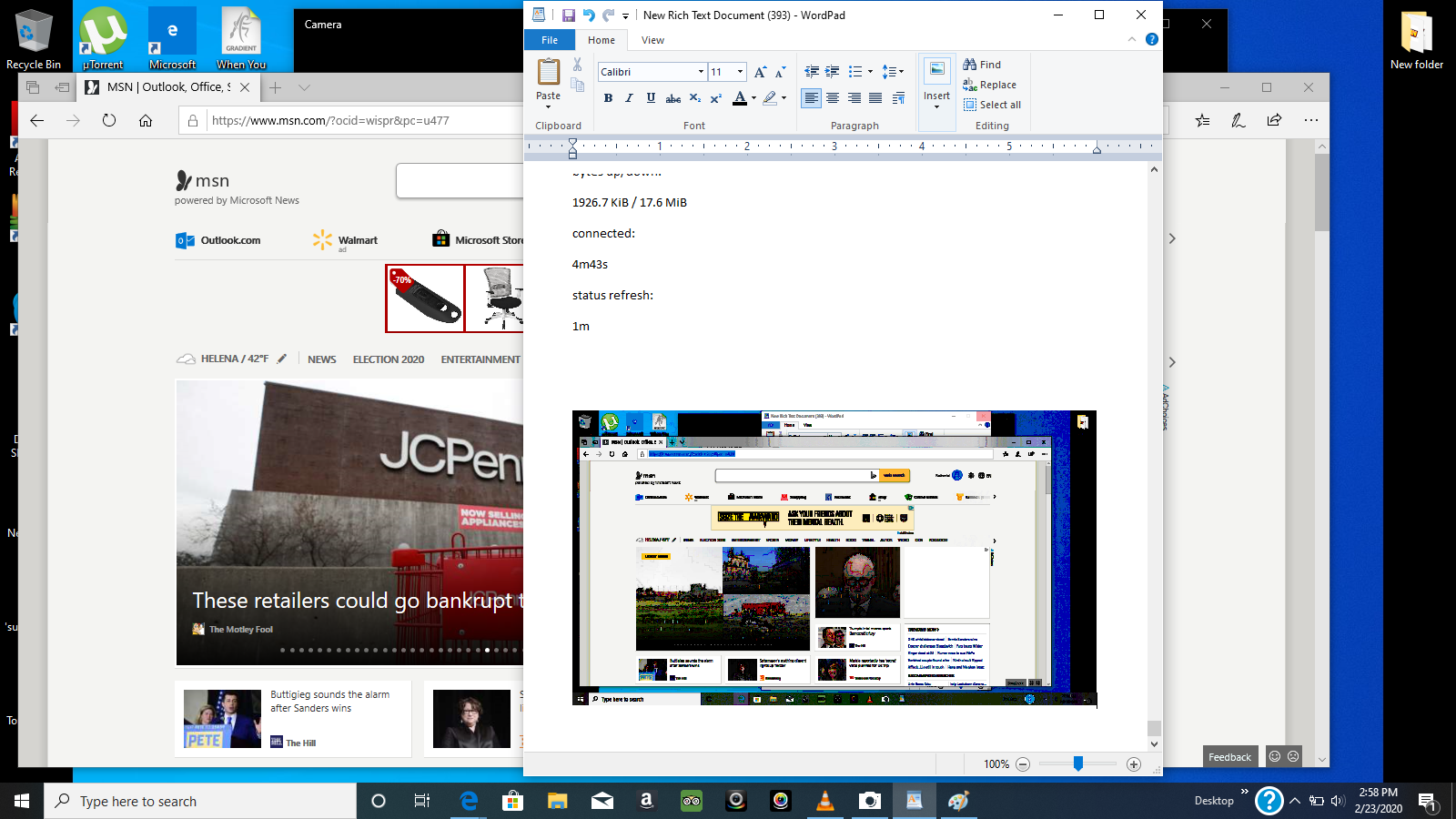Click the Edge address bar URL

[330, 120]
